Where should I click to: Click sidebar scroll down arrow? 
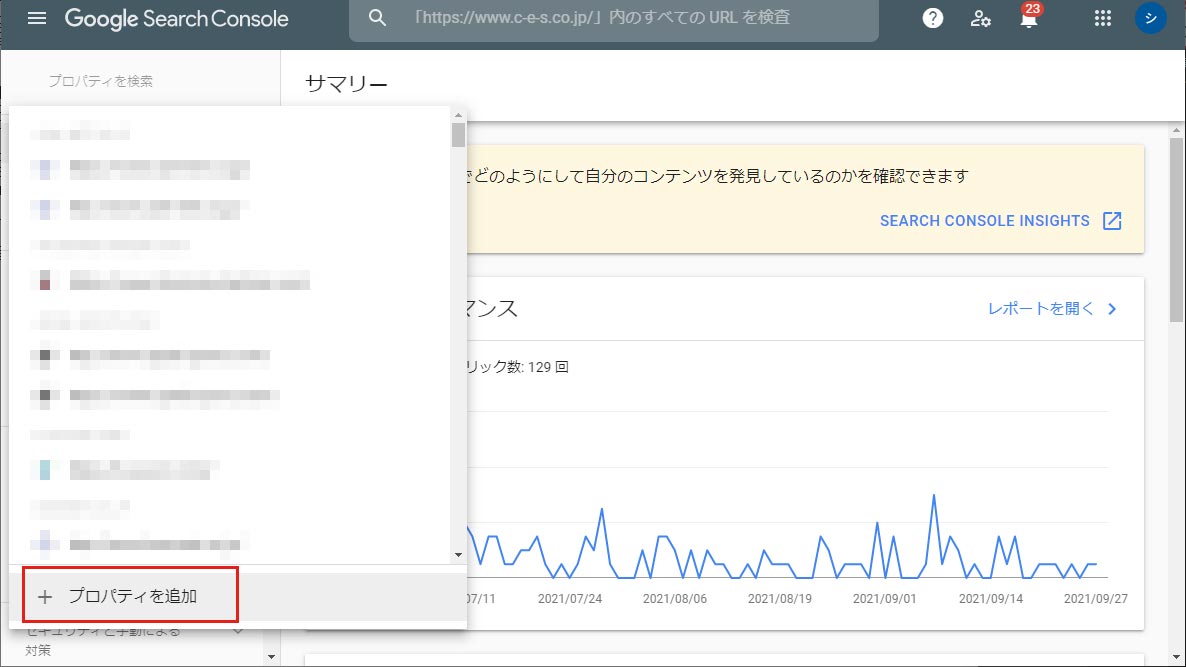pyautogui.click(x=272, y=657)
